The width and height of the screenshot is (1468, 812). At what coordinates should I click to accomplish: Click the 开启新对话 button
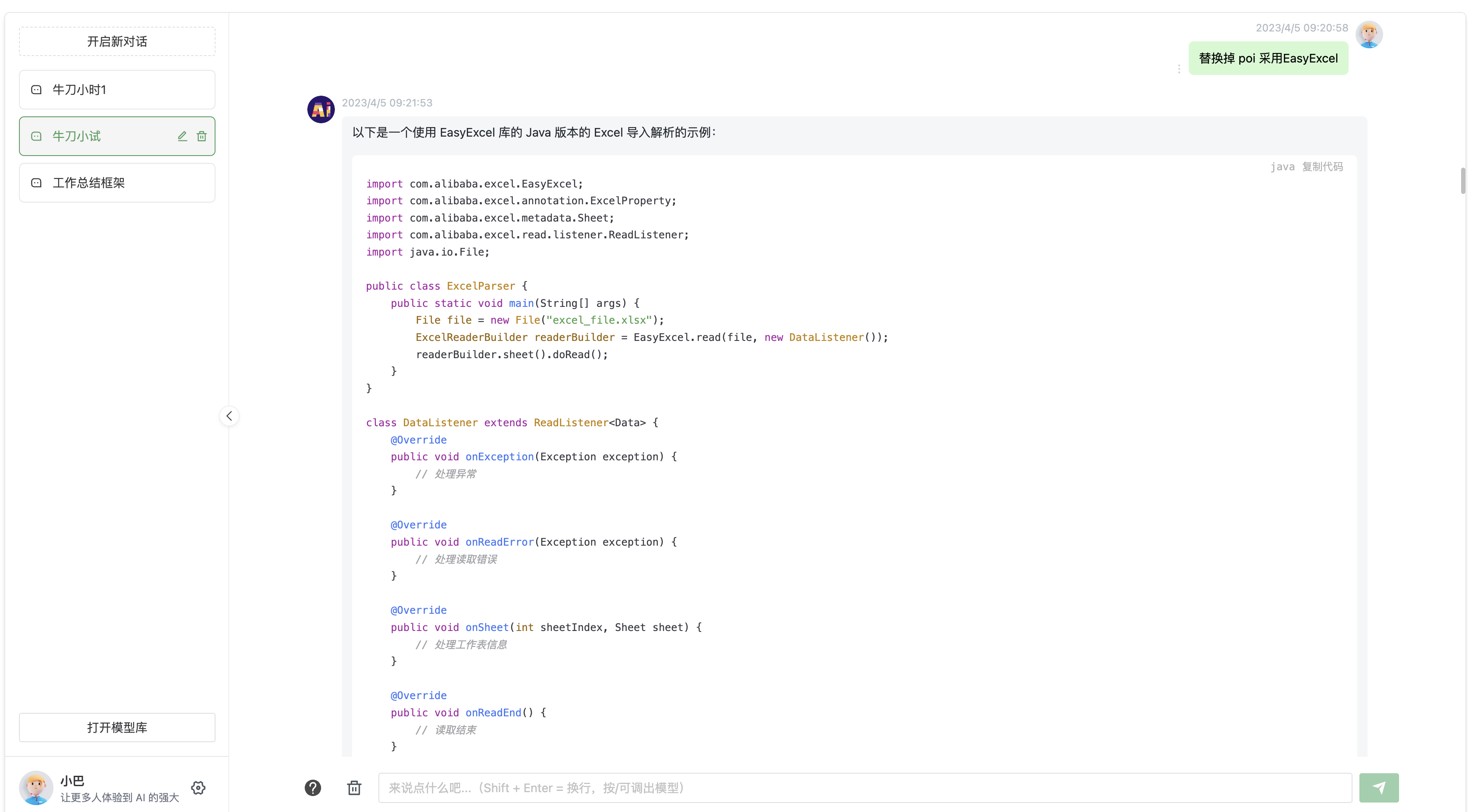(x=117, y=42)
